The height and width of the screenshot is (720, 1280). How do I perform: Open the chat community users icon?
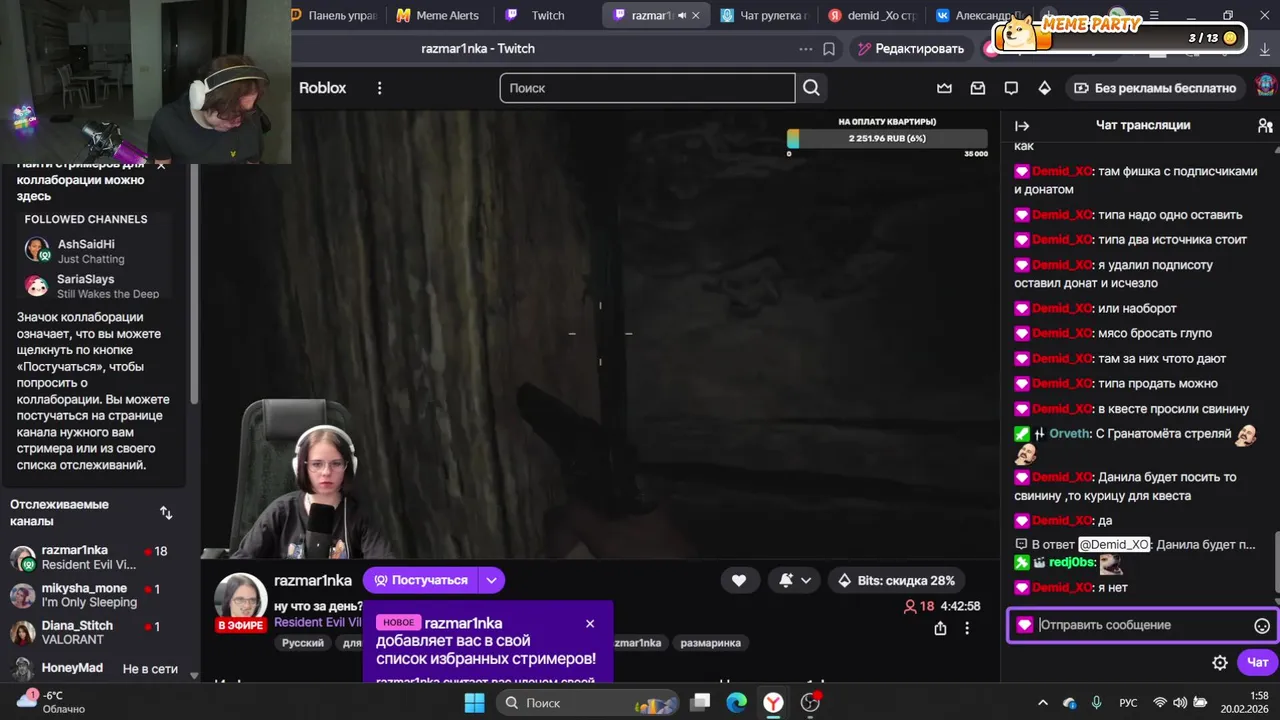[1265, 125]
